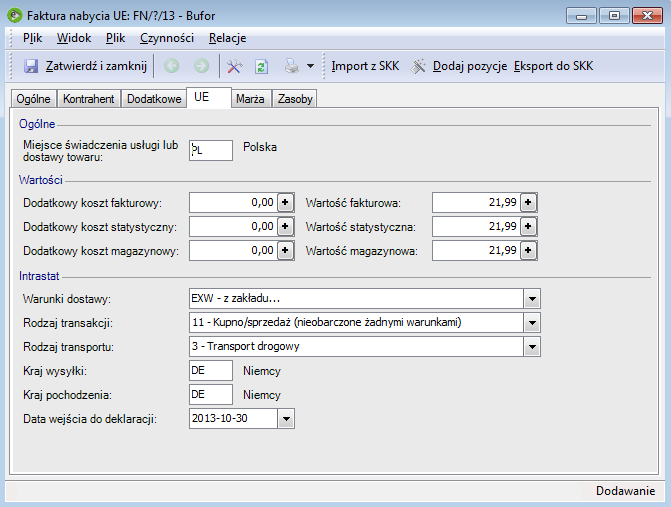
Task: Click plus button next to Wartość statystyczna
Action: coord(528,226)
